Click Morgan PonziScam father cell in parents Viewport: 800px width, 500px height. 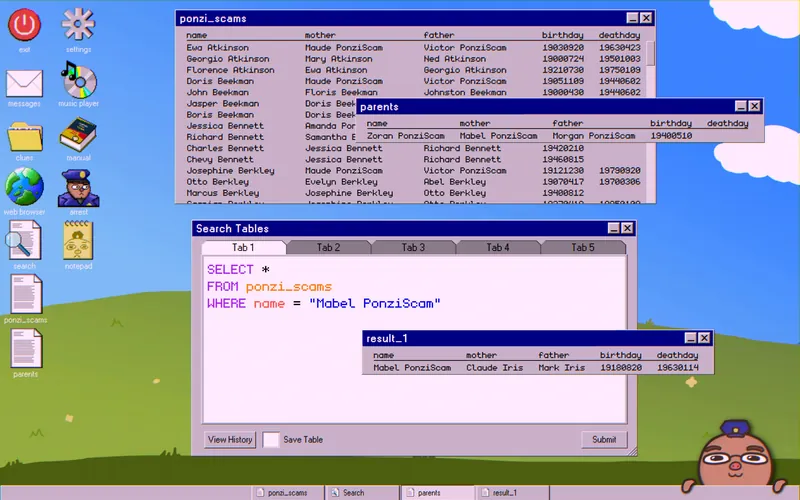(x=594, y=136)
